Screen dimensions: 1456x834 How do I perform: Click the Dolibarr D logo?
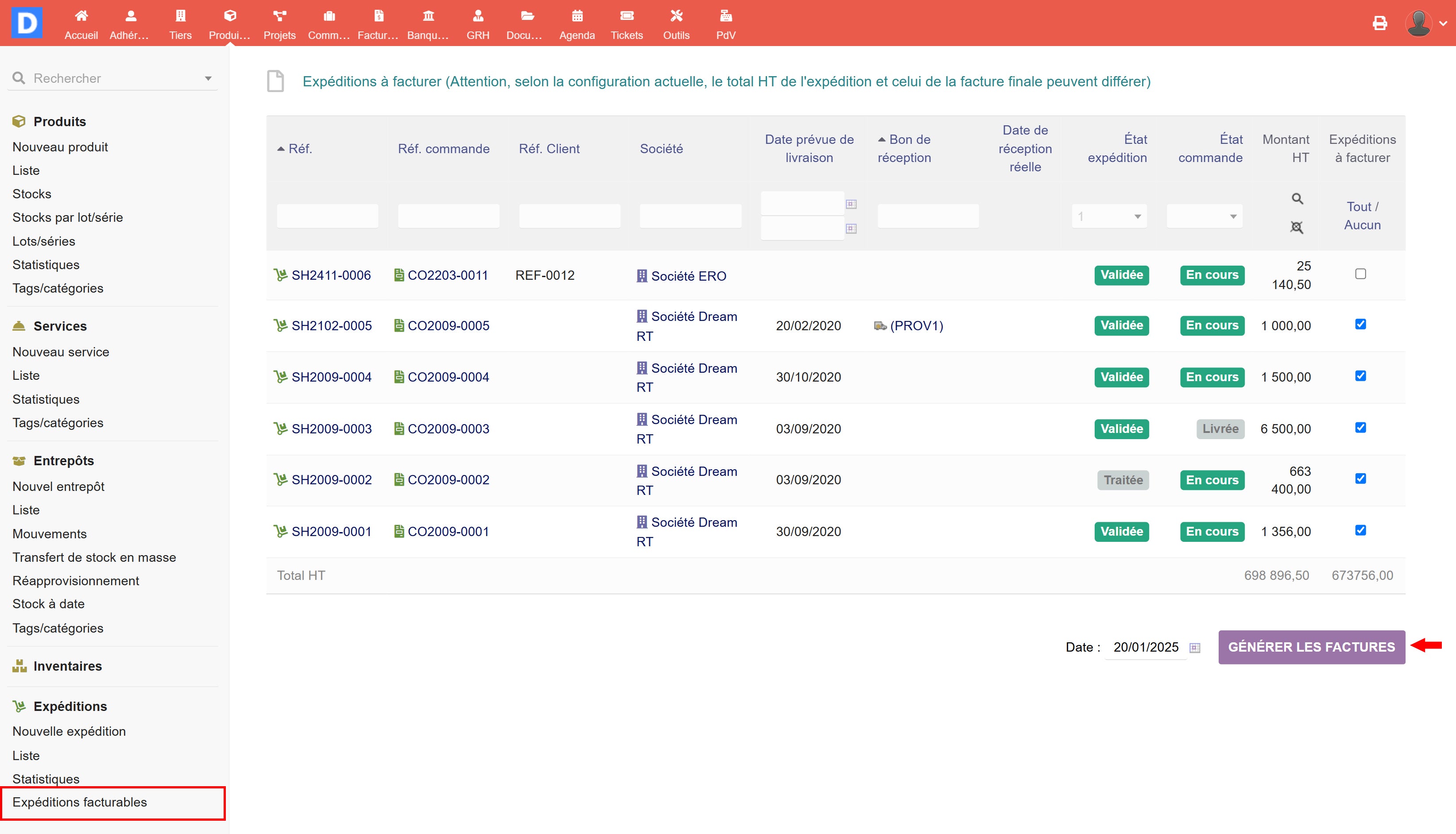point(27,23)
